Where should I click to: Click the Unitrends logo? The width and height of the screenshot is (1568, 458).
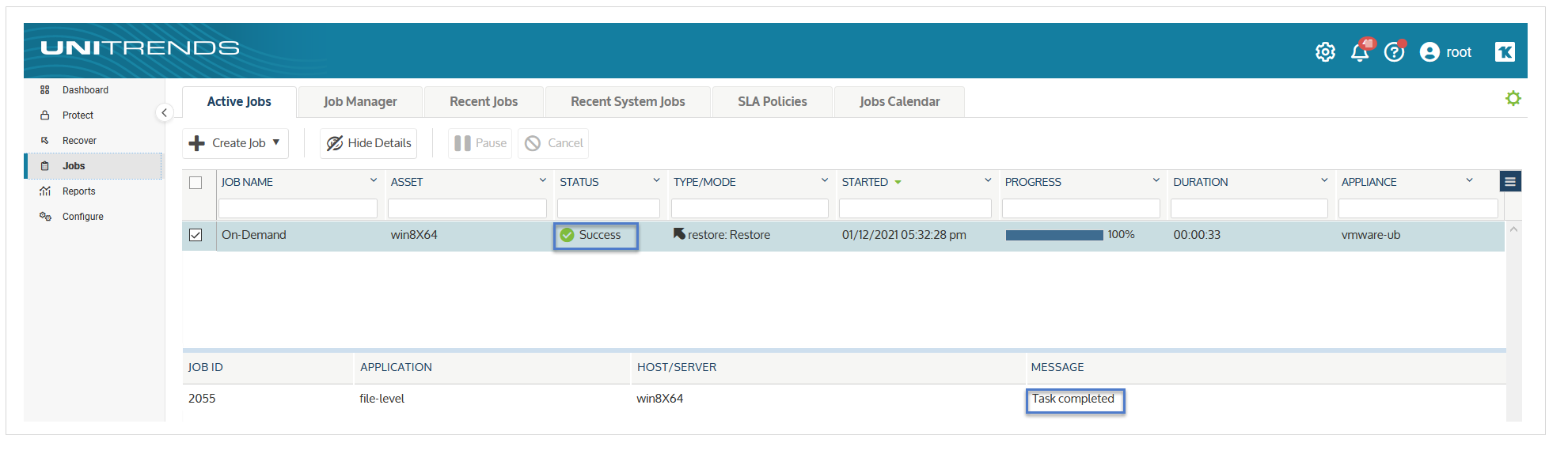click(140, 47)
